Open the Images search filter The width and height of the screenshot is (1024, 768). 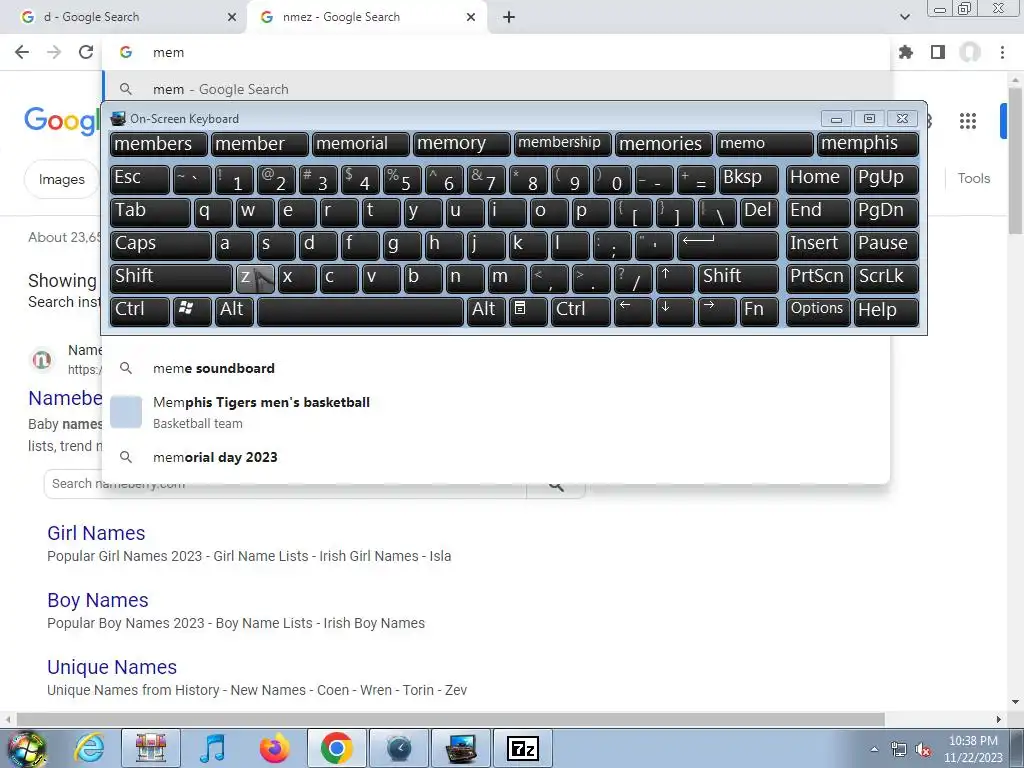point(61,179)
